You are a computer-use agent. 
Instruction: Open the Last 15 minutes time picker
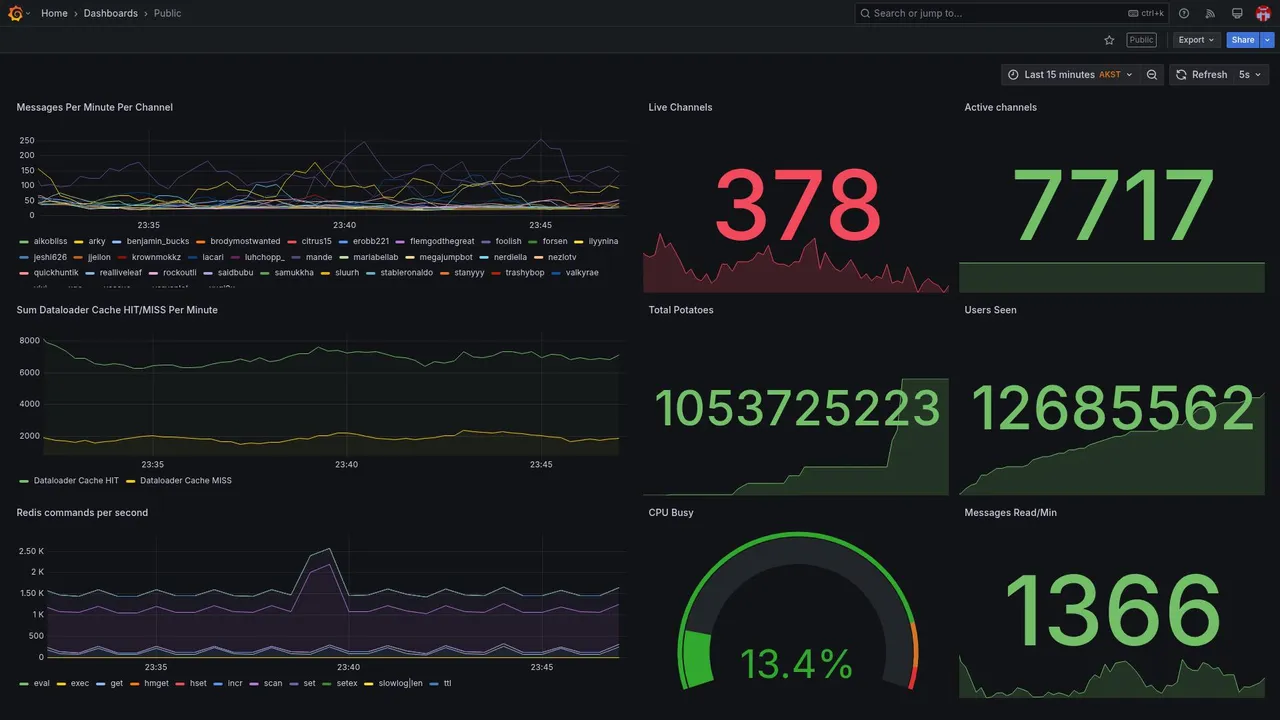[1070, 75]
